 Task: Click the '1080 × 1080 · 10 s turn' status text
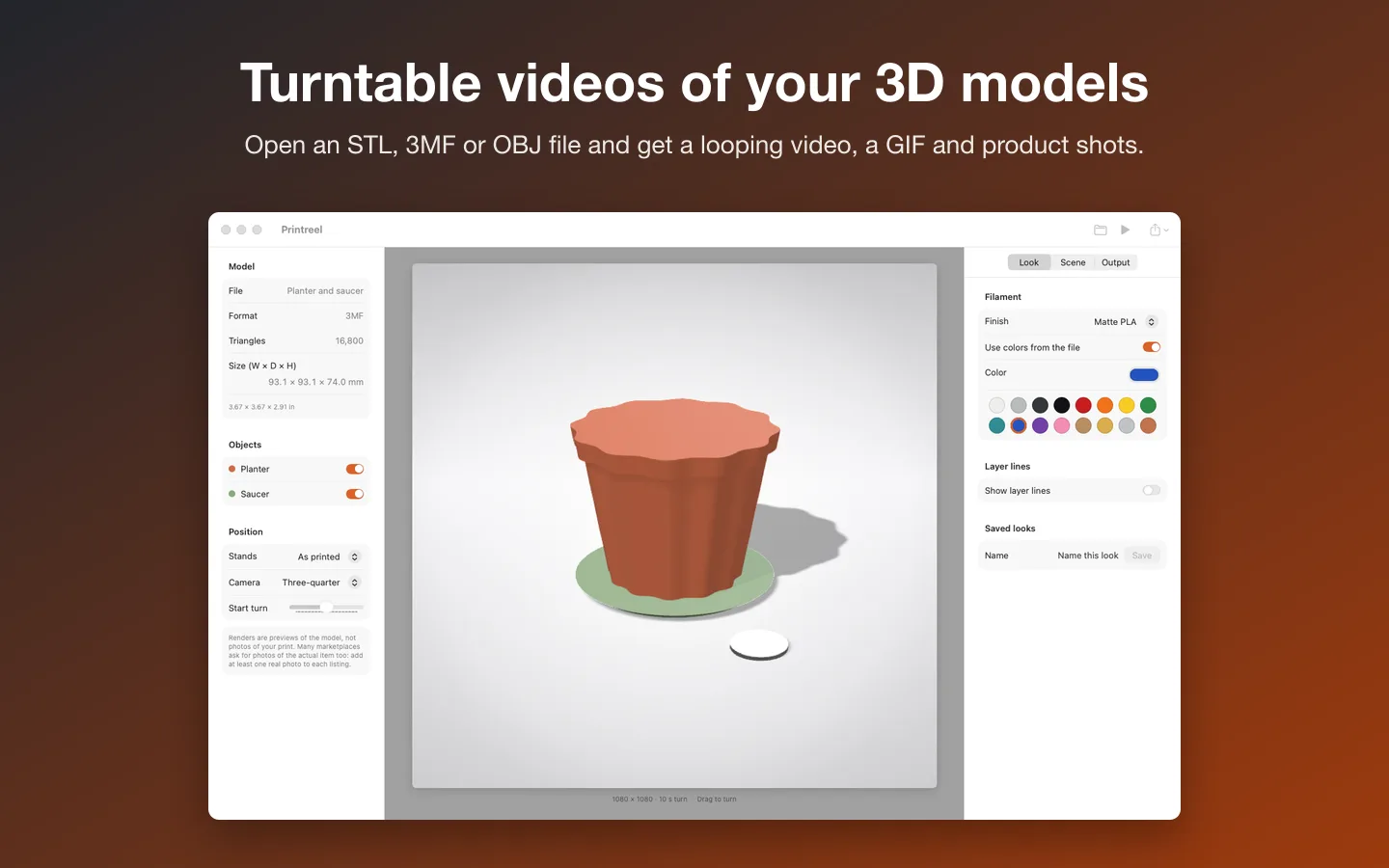click(649, 800)
